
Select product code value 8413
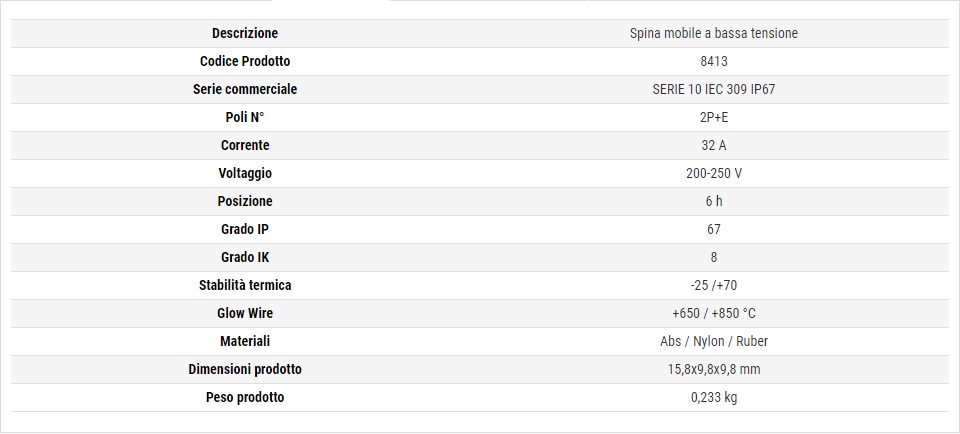713,61
